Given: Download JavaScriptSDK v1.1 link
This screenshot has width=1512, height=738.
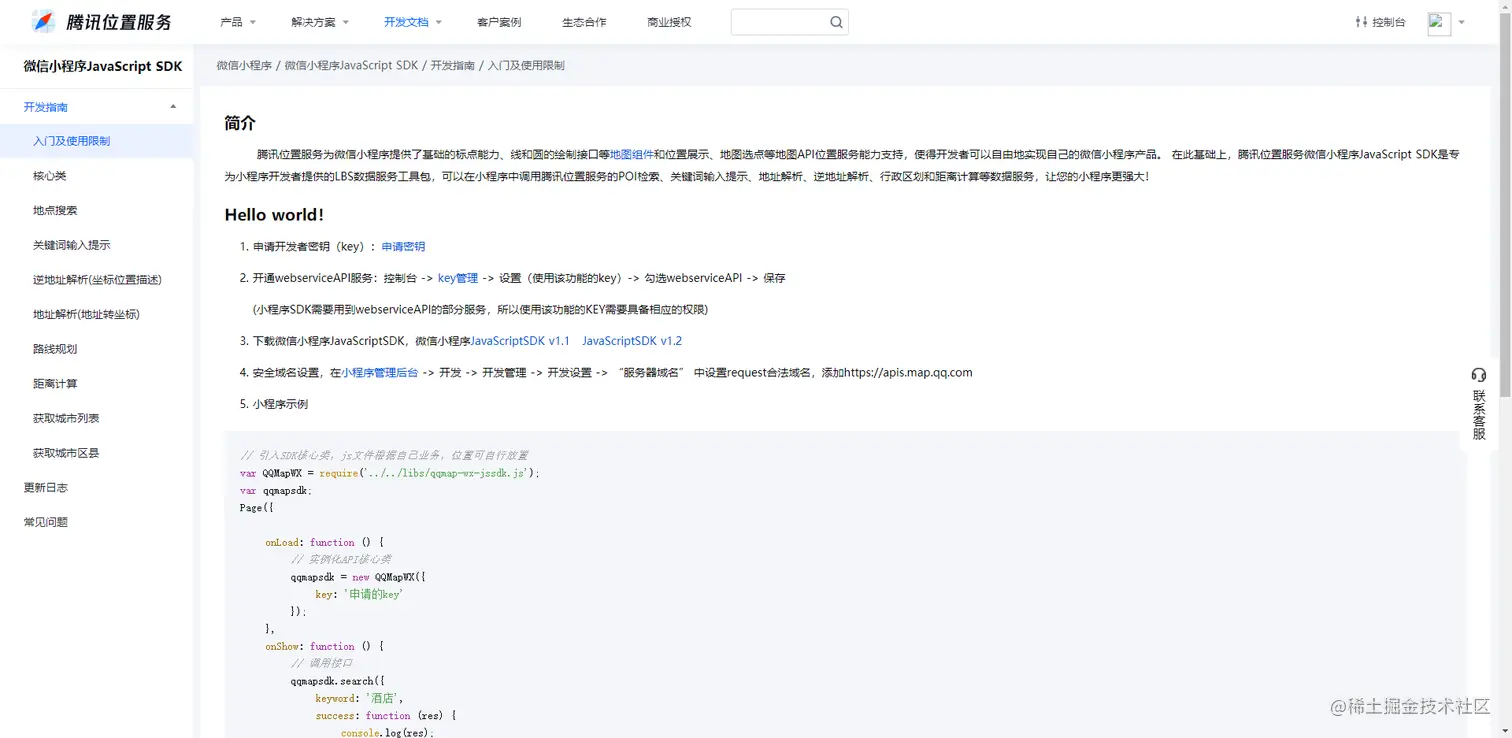Looking at the screenshot, I should click(x=520, y=341).
